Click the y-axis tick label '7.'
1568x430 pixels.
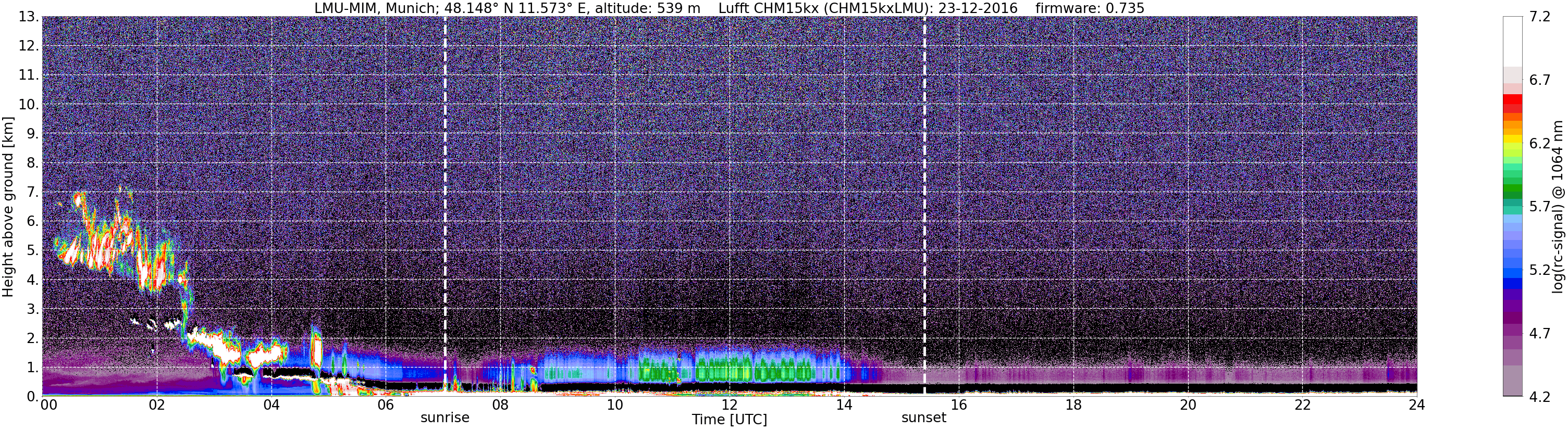point(33,192)
